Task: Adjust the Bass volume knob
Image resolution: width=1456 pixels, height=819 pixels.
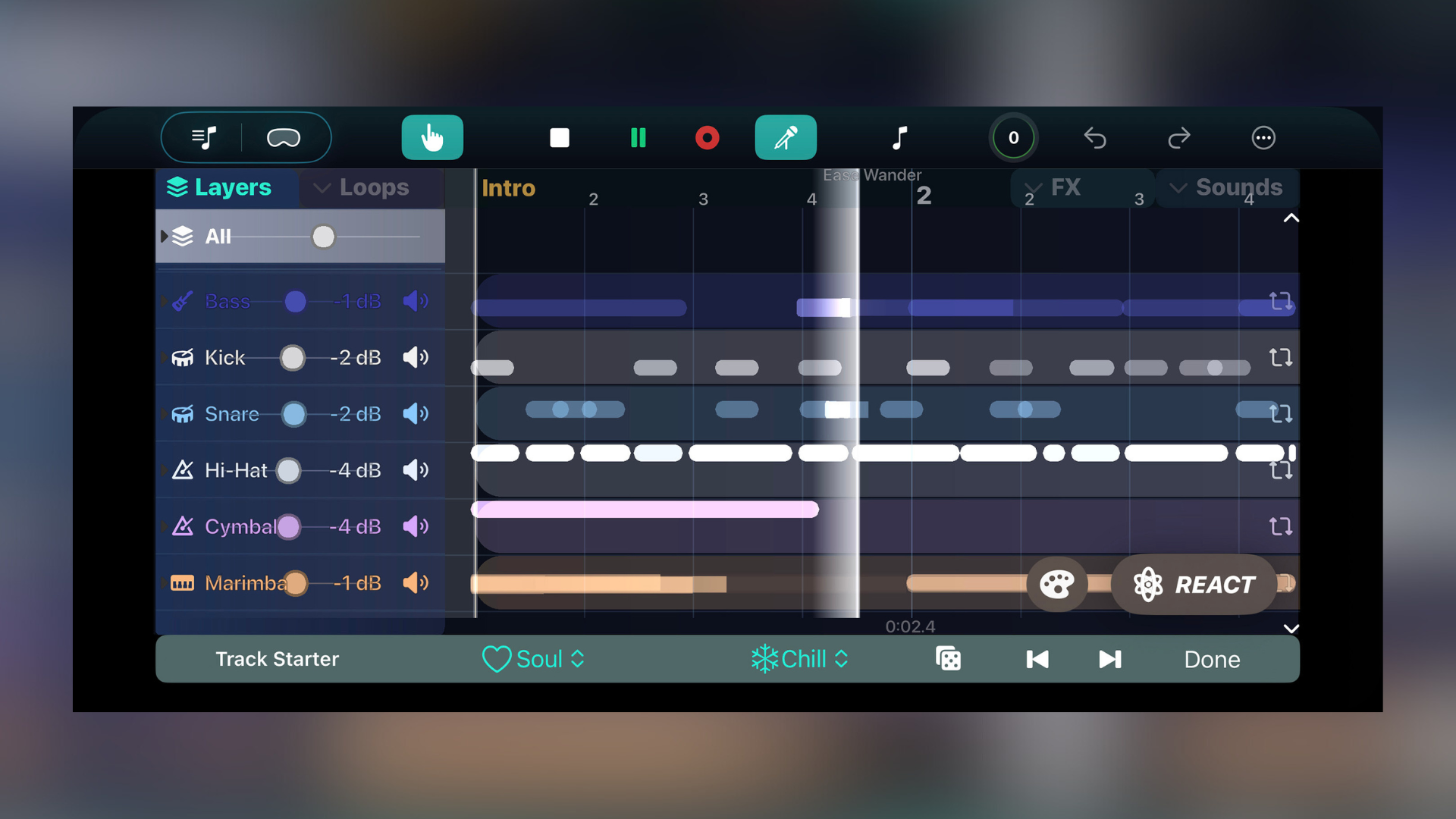Action: coord(296,302)
